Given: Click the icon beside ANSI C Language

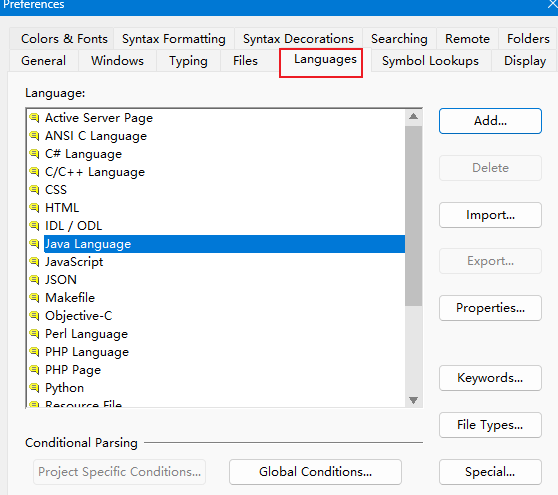Looking at the screenshot, I should [34, 136].
